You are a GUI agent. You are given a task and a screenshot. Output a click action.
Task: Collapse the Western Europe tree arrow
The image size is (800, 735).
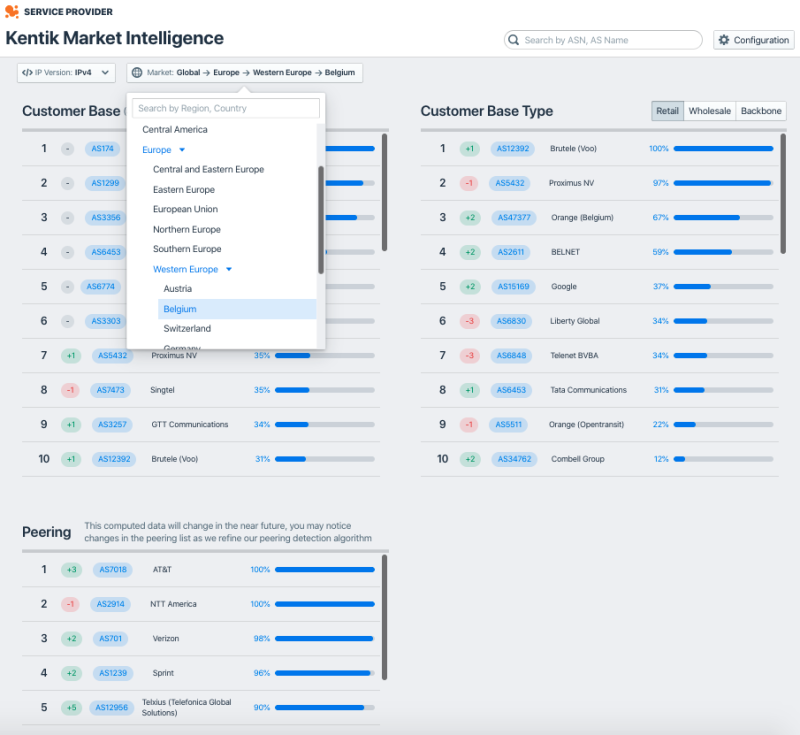pos(229,269)
